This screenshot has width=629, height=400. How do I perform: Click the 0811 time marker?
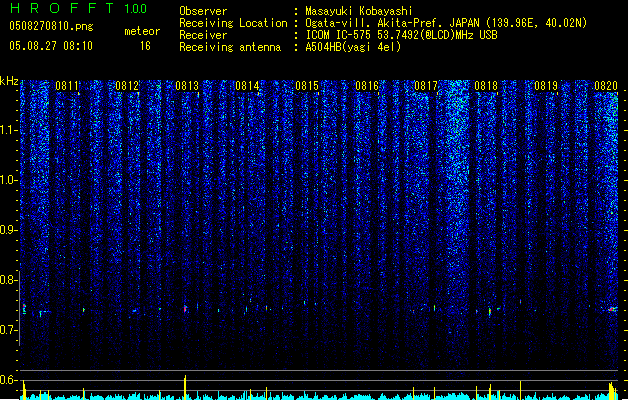67,86
